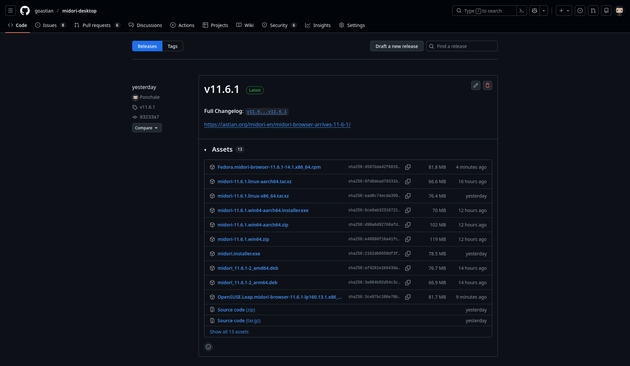Switch to the Discussions tab
The image size is (630, 366).
click(145, 25)
